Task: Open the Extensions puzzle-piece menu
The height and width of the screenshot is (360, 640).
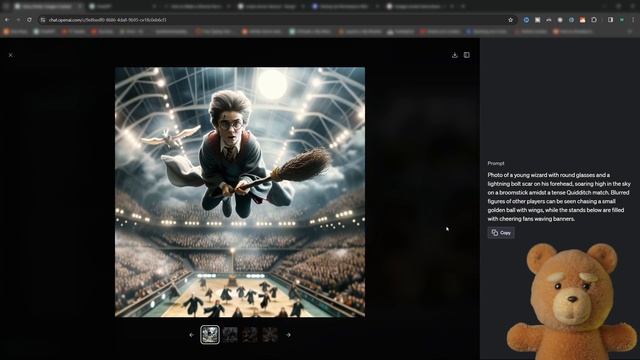Action: tap(594, 20)
